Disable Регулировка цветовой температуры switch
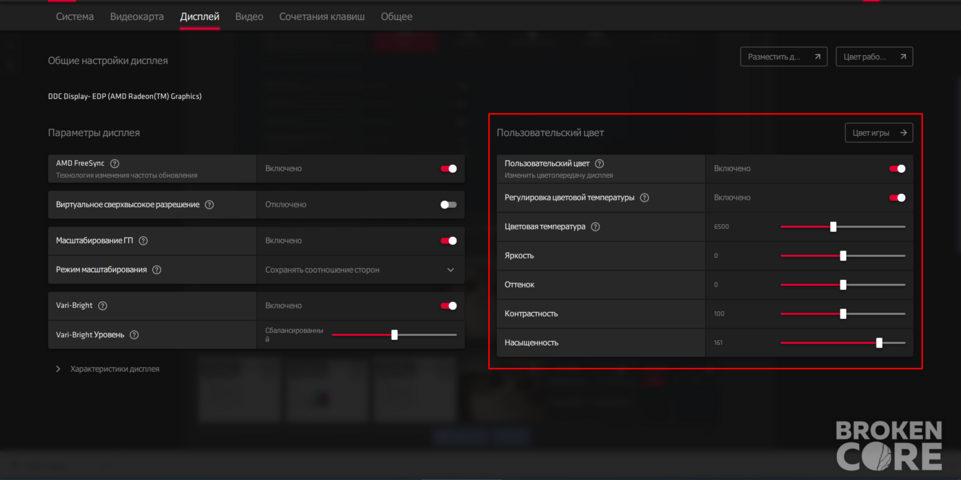The height and width of the screenshot is (480, 961). coord(897,198)
